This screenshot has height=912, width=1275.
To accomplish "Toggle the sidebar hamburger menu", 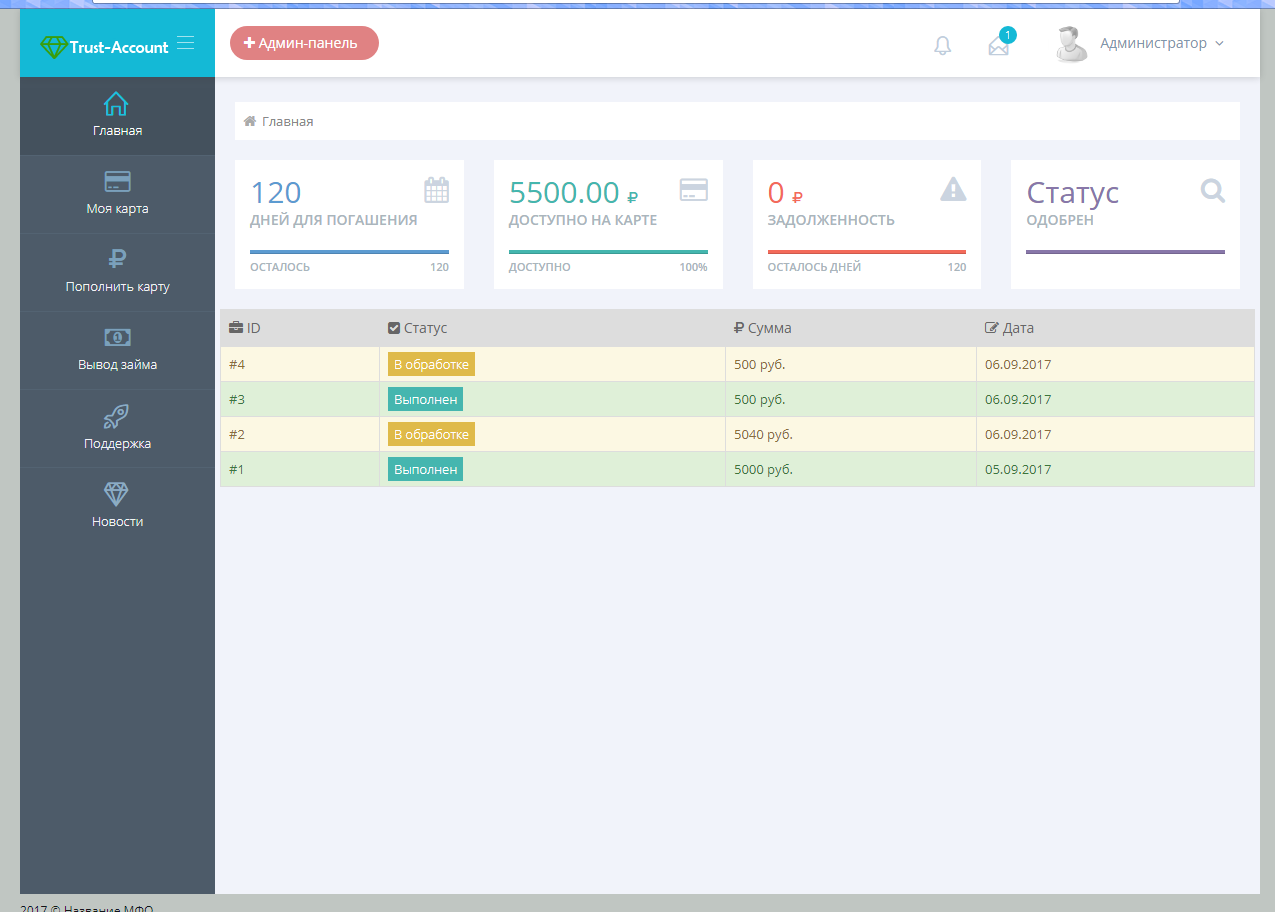I will click(x=185, y=43).
